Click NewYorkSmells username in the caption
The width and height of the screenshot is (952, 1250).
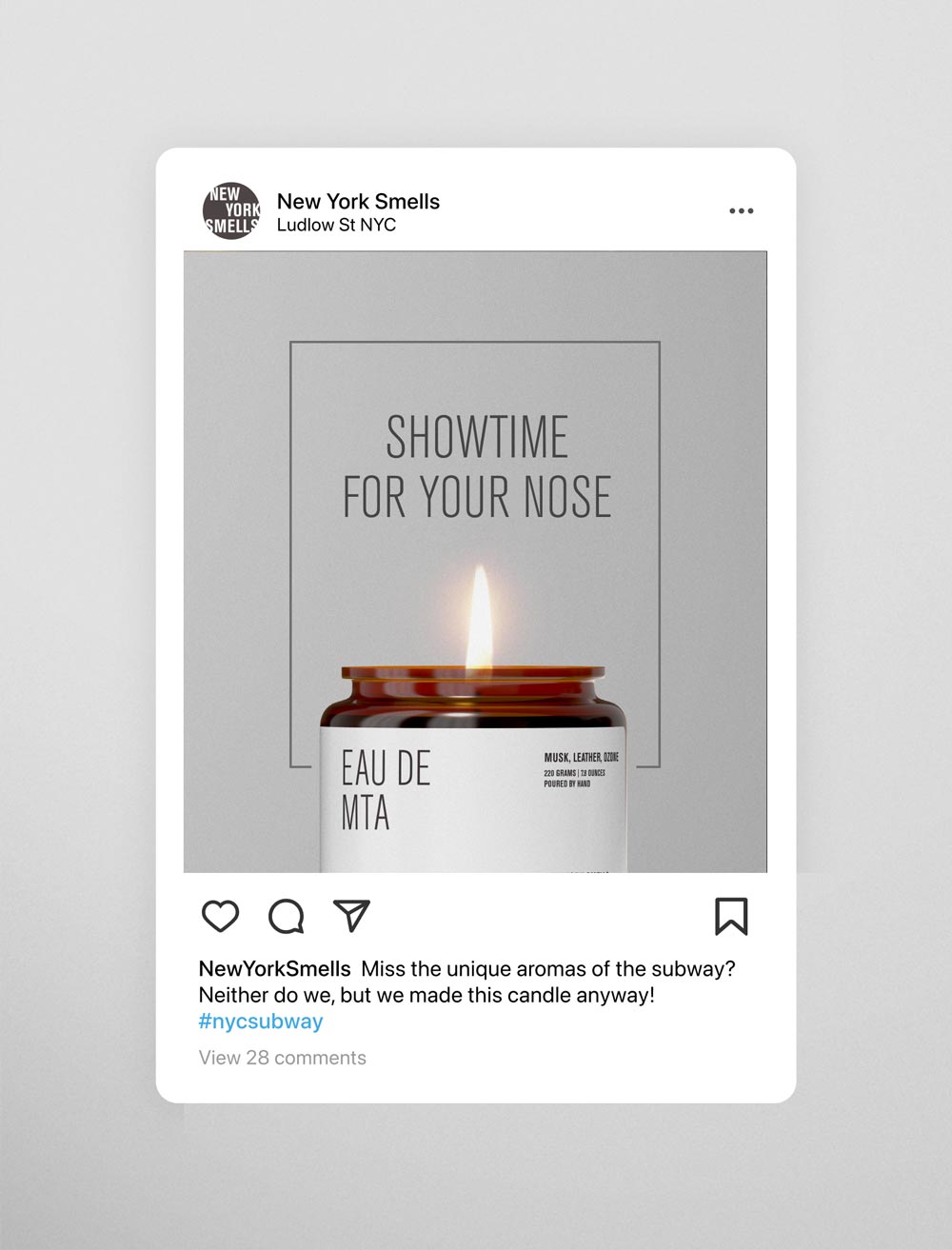click(274, 968)
